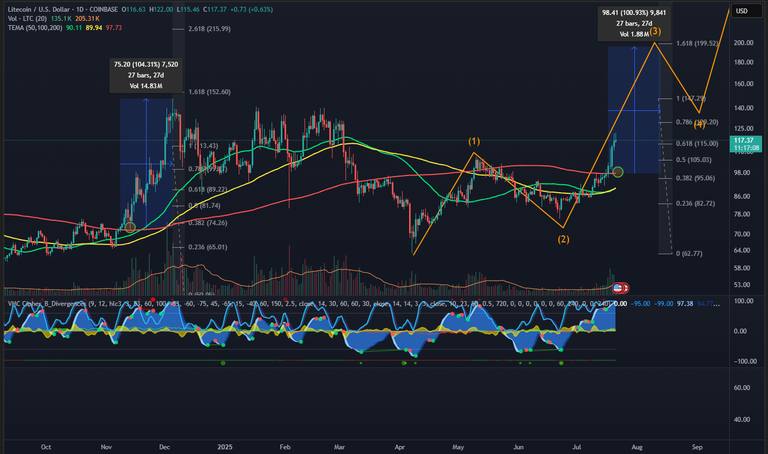
Task: Click the VMC value -95.00 in the legend
Action: pos(640,304)
